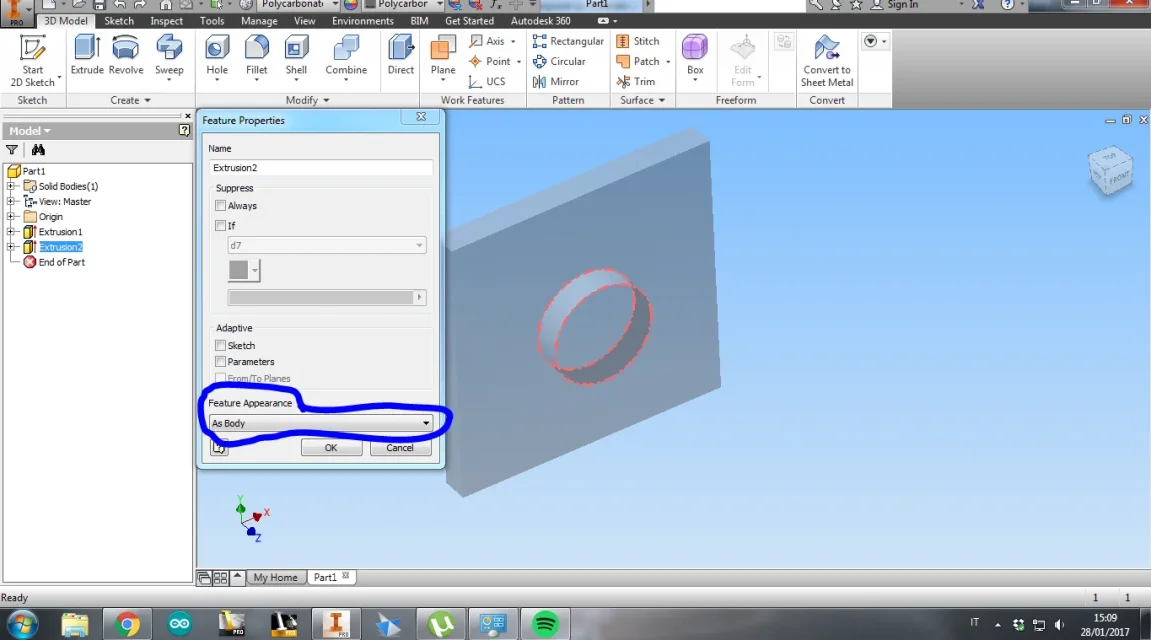This screenshot has width=1151, height=640.
Task: Select the Revolve tool
Action: [126, 55]
